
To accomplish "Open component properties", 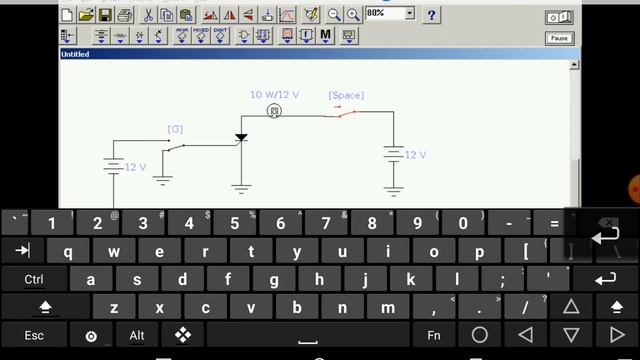I will (x=311, y=15).
